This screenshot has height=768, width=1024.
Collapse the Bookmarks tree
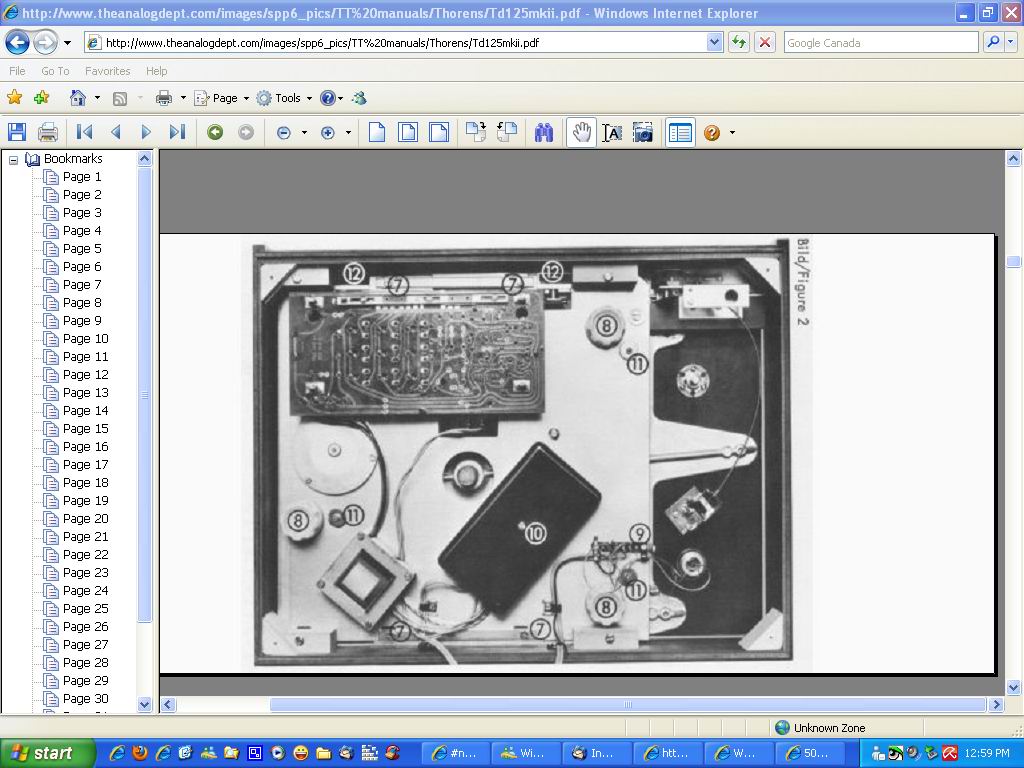[14, 159]
